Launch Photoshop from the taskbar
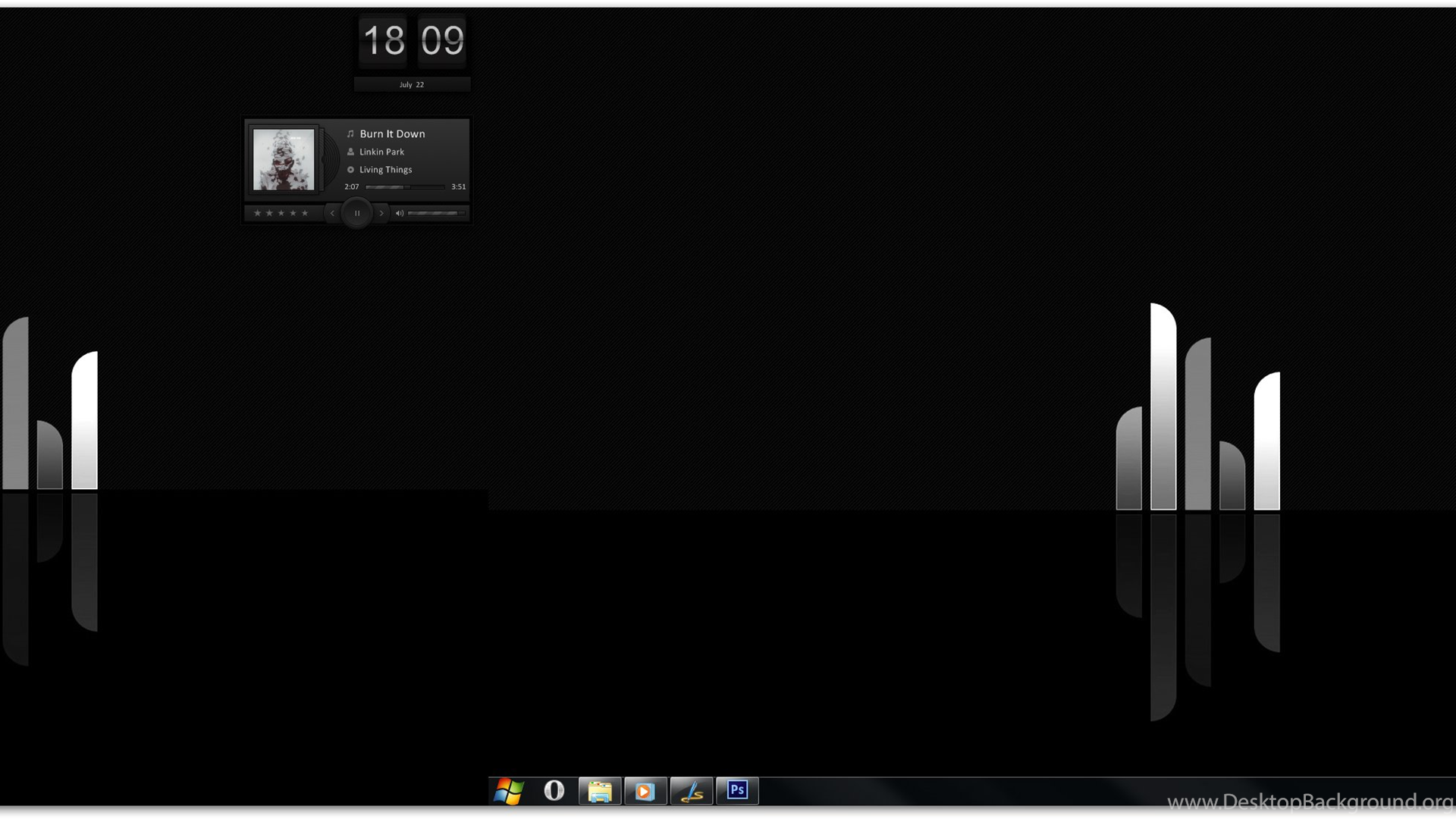Viewport: 1456px width, 819px height. (x=737, y=791)
